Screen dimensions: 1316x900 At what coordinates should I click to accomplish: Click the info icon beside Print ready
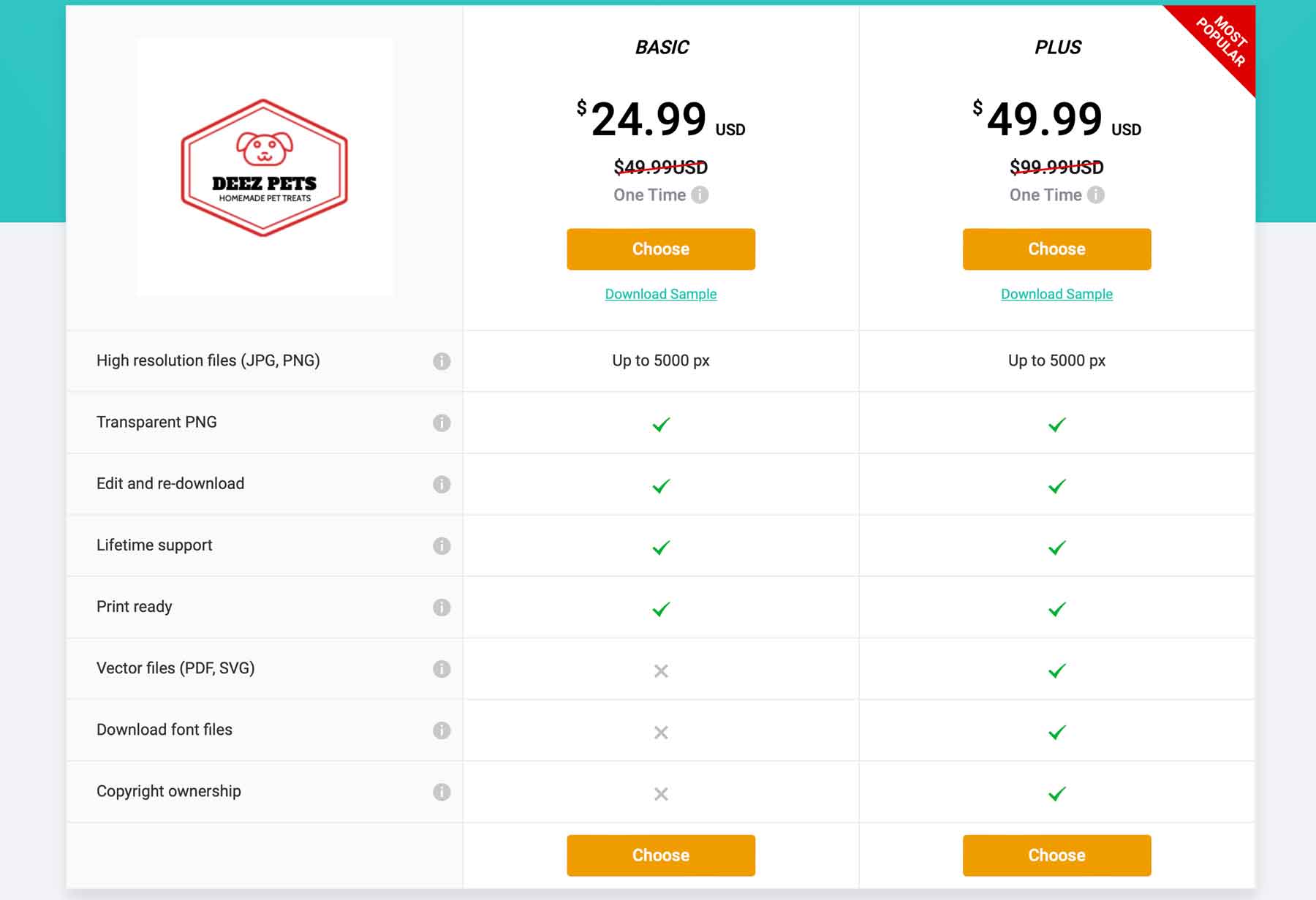[x=441, y=607]
